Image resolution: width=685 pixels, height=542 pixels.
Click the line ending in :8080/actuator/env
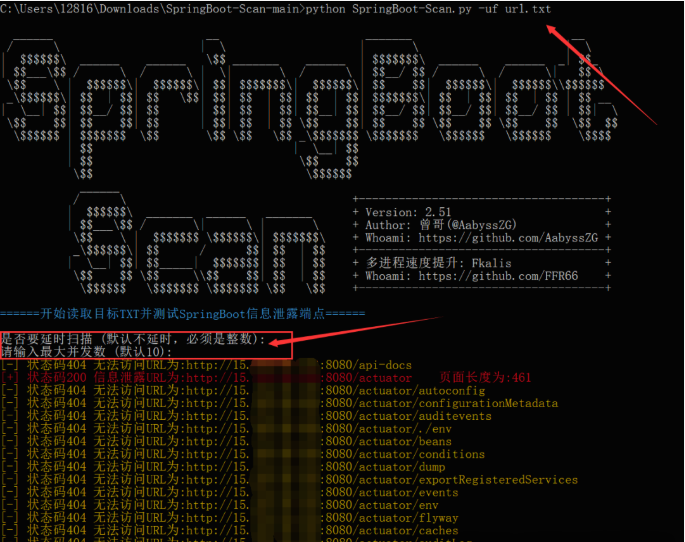coord(219,505)
